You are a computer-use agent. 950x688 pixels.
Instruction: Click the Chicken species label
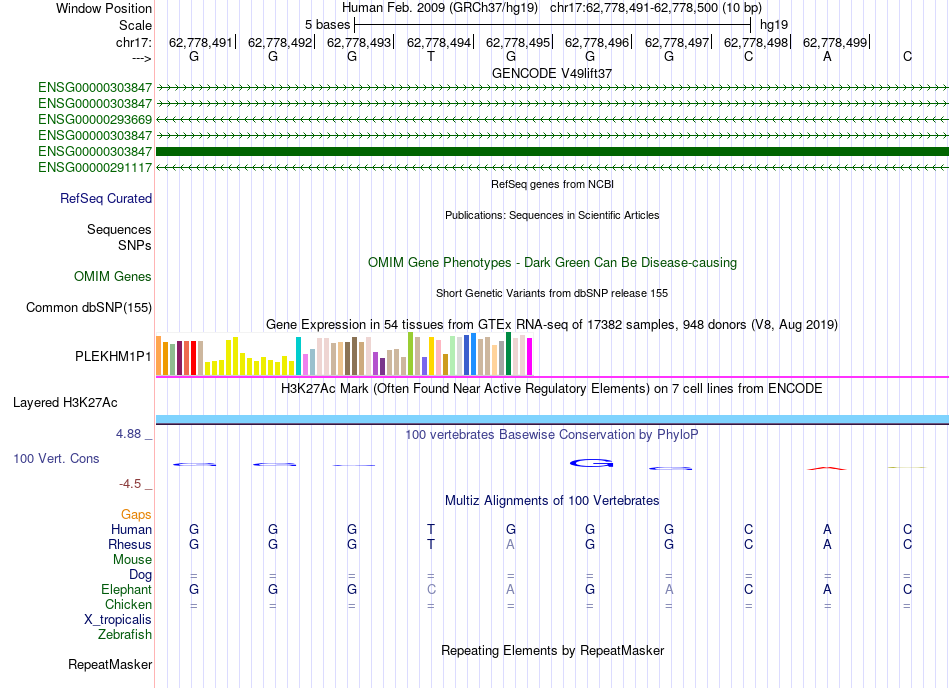tap(128, 604)
